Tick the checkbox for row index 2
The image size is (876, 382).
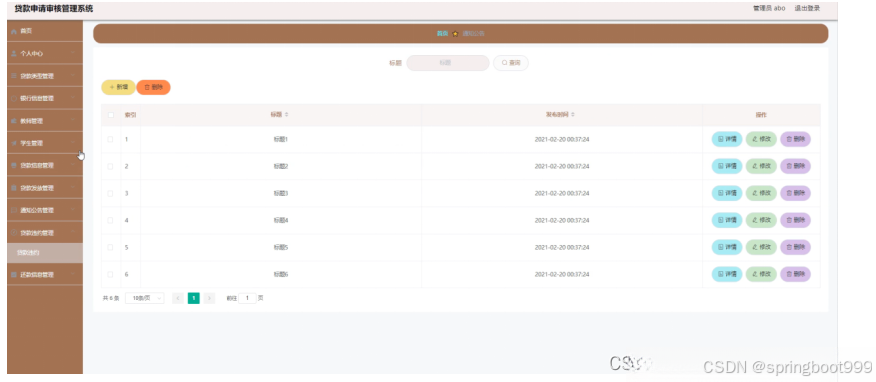111,166
